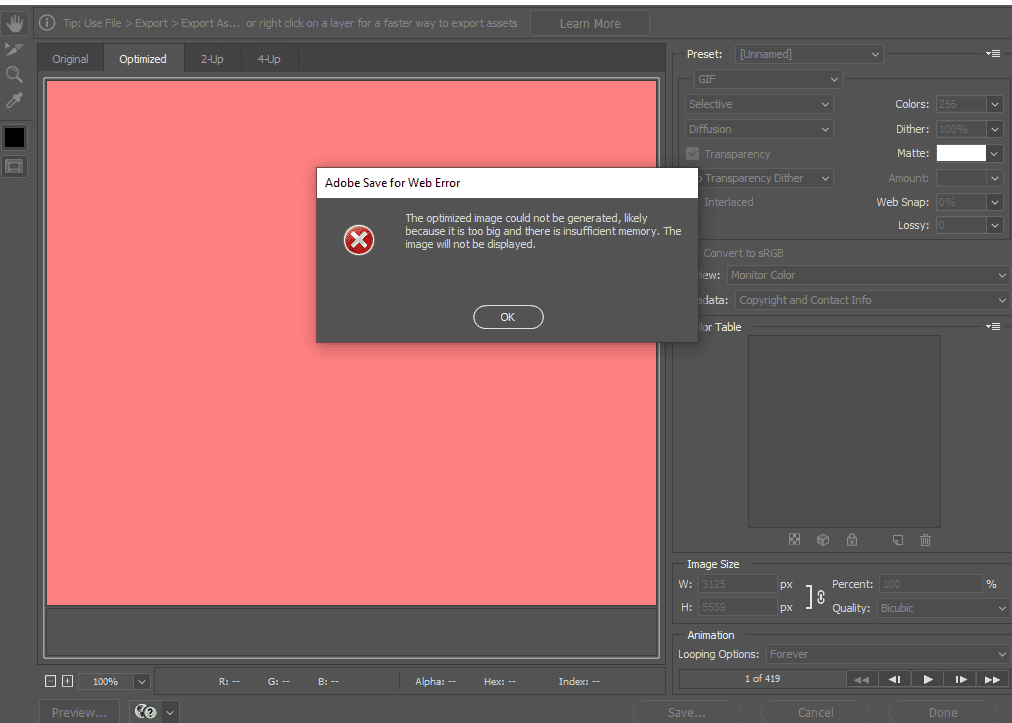Switch to the Original tab
This screenshot has width=1012, height=723.
click(x=70, y=59)
